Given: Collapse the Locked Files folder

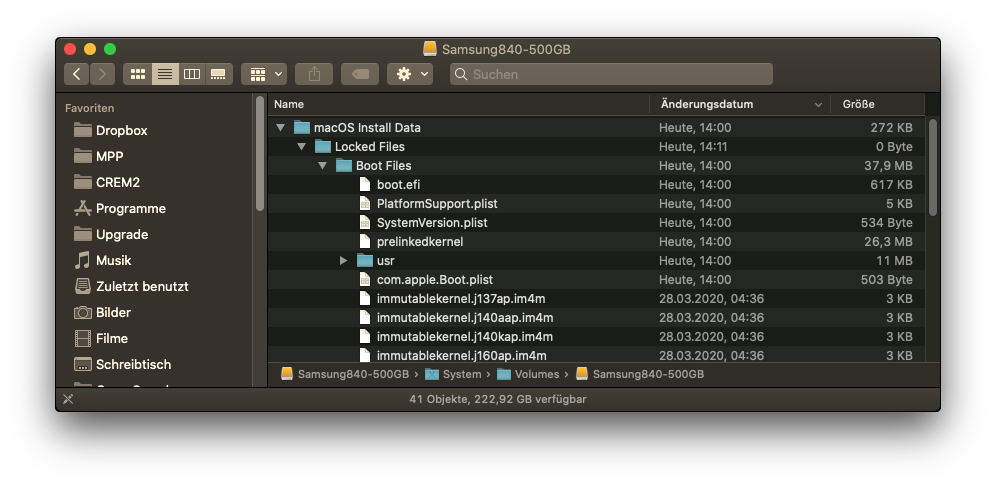Looking at the screenshot, I should pos(301,147).
